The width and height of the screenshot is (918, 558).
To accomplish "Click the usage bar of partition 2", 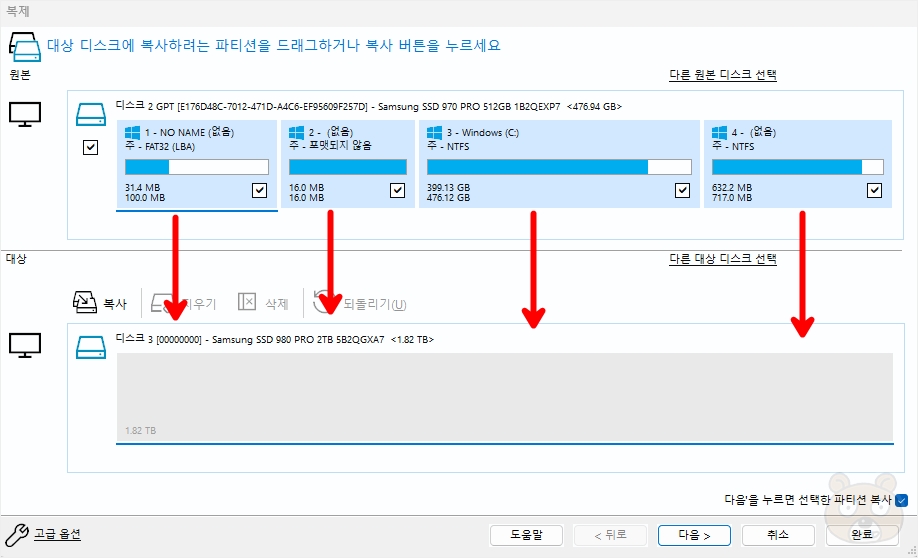I will click(348, 167).
